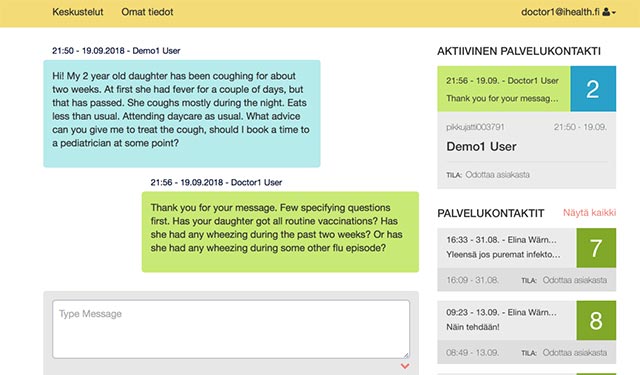The width and height of the screenshot is (640, 375).
Task: Click the green badge showing 8
Action: (596, 320)
